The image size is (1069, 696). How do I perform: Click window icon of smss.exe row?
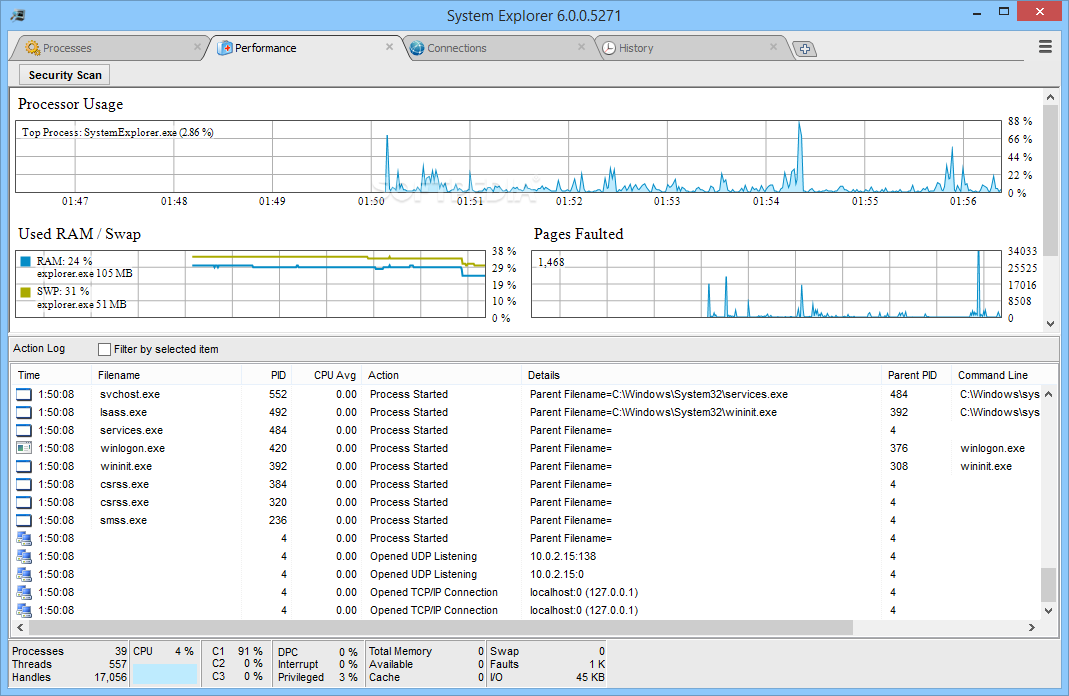[x=24, y=520]
